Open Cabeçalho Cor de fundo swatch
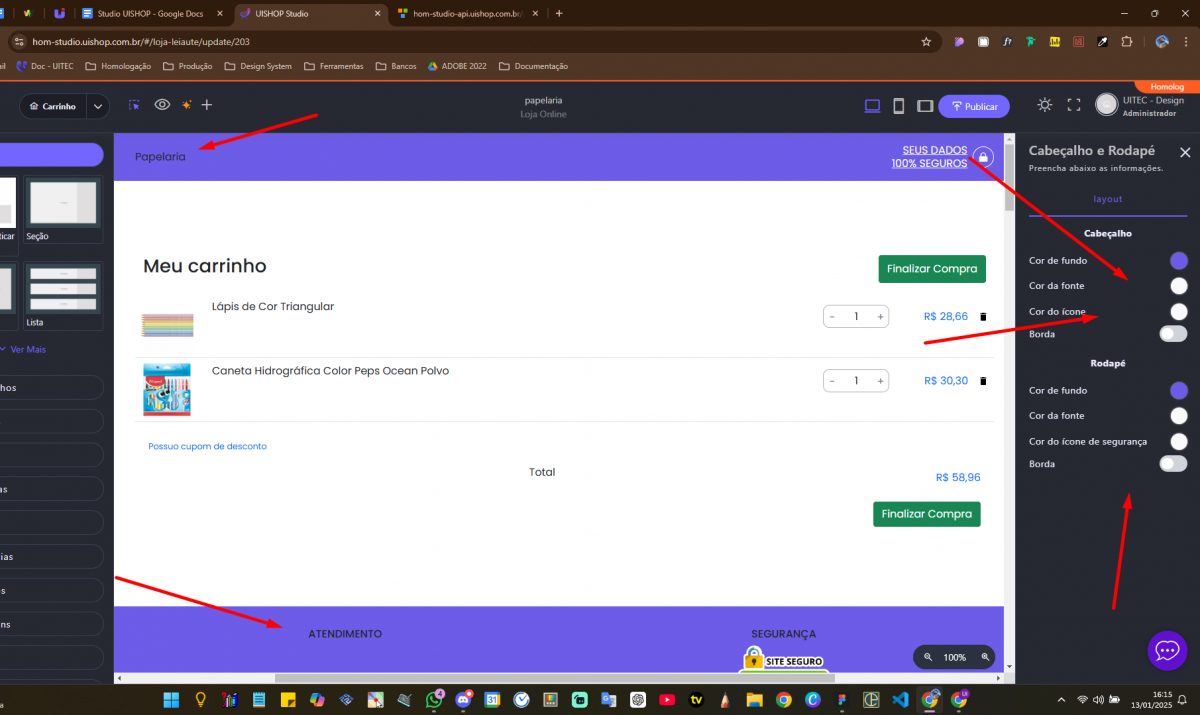This screenshot has width=1200, height=715. 1179,261
